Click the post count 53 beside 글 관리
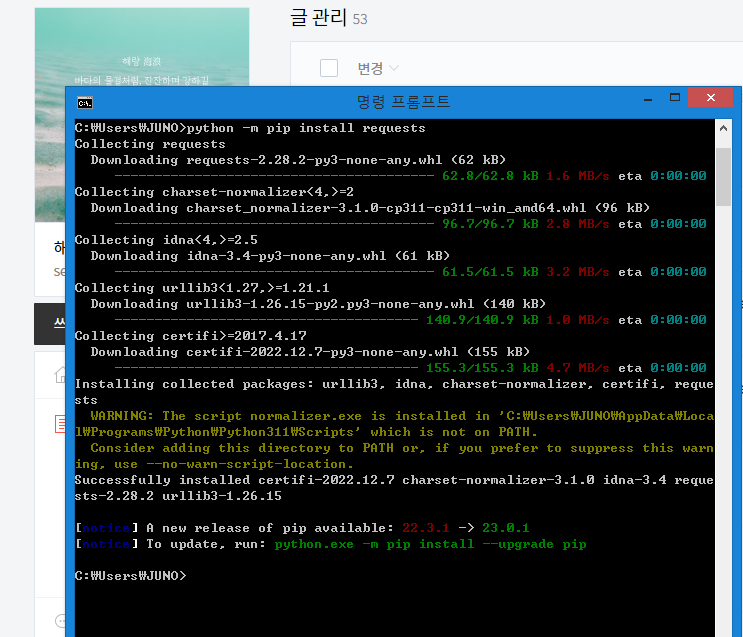This screenshot has height=637, width=743. pos(360,19)
